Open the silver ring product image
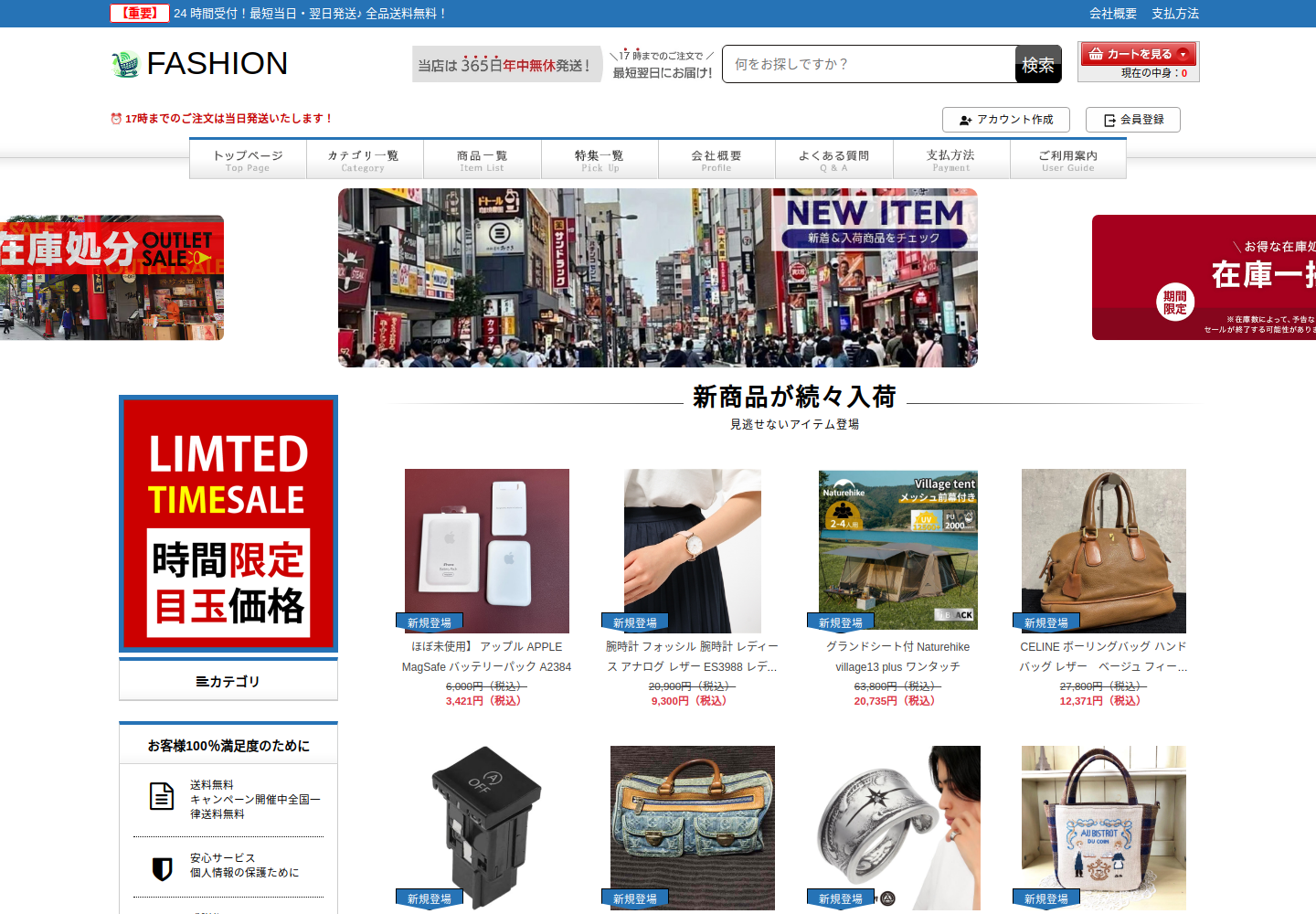This screenshot has height=914, width=1316. (x=898, y=828)
